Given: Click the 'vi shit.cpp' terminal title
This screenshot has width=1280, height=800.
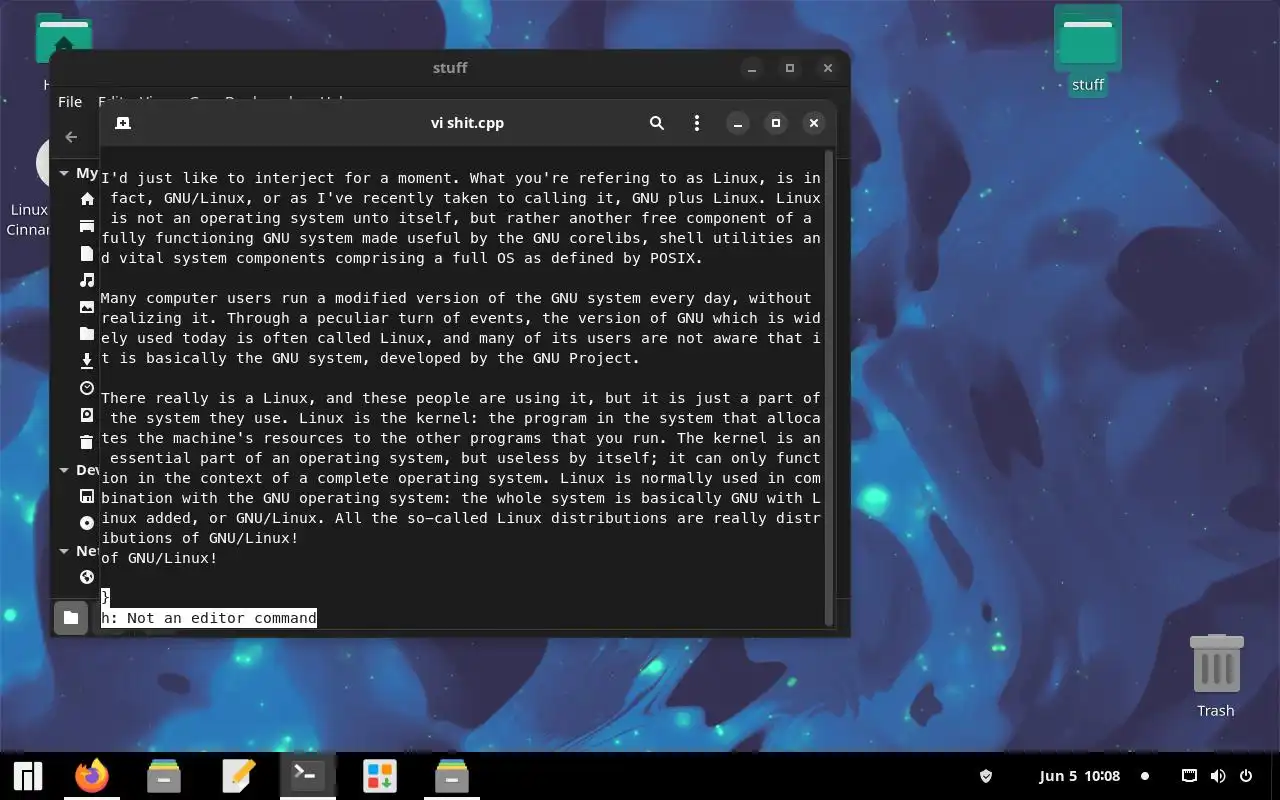Looking at the screenshot, I should [x=467, y=123].
